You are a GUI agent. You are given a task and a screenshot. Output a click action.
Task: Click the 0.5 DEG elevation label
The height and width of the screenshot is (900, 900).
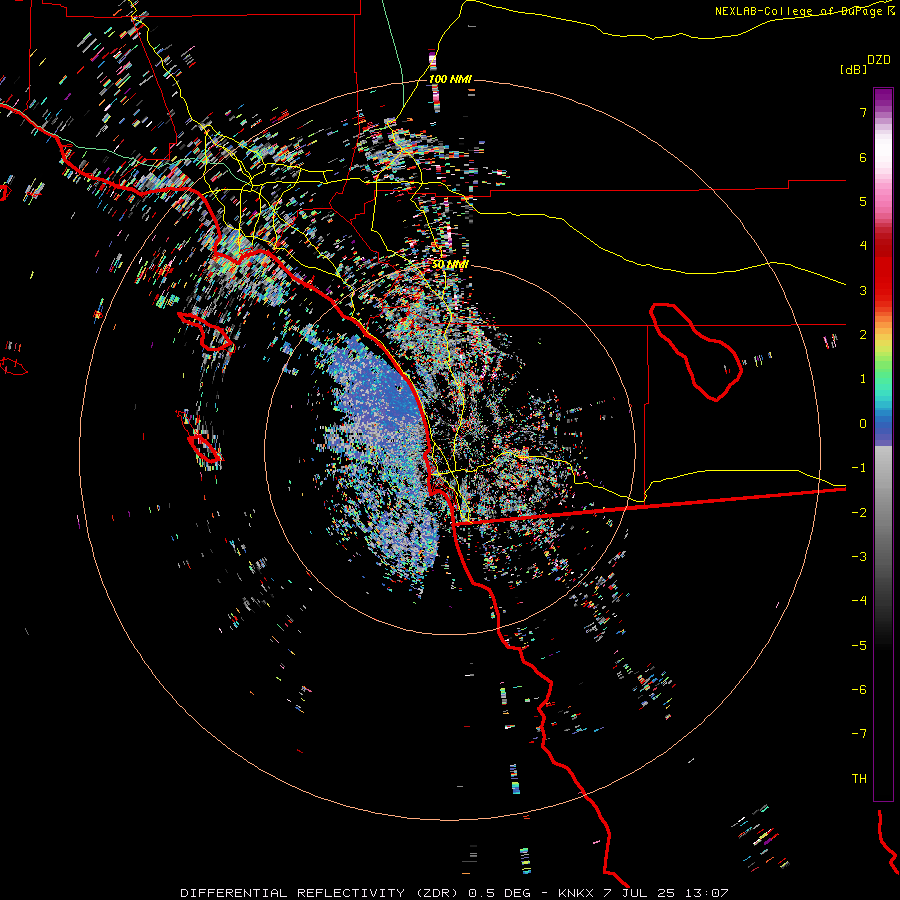point(500,893)
